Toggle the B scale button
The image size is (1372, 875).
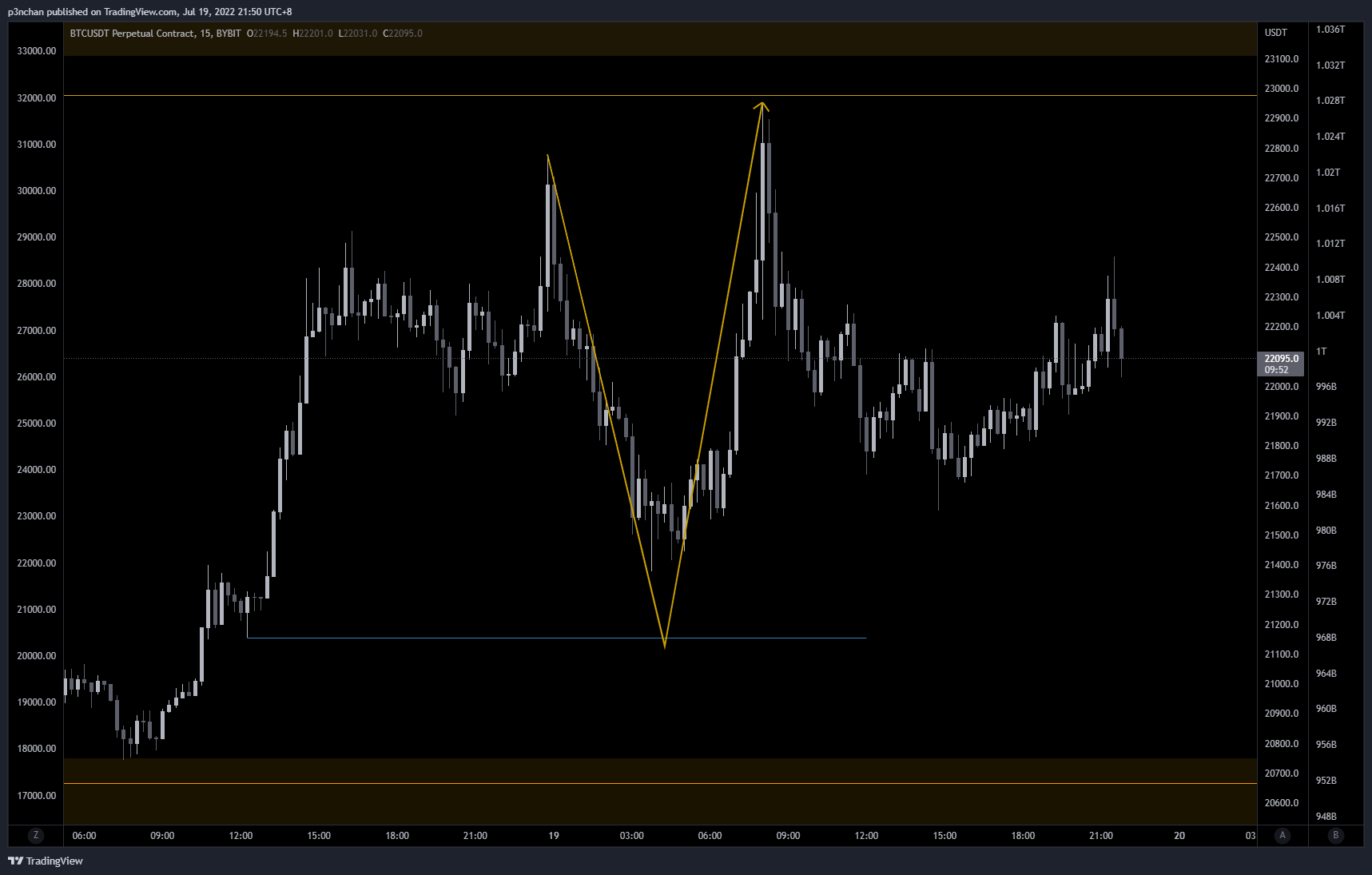click(x=1335, y=835)
